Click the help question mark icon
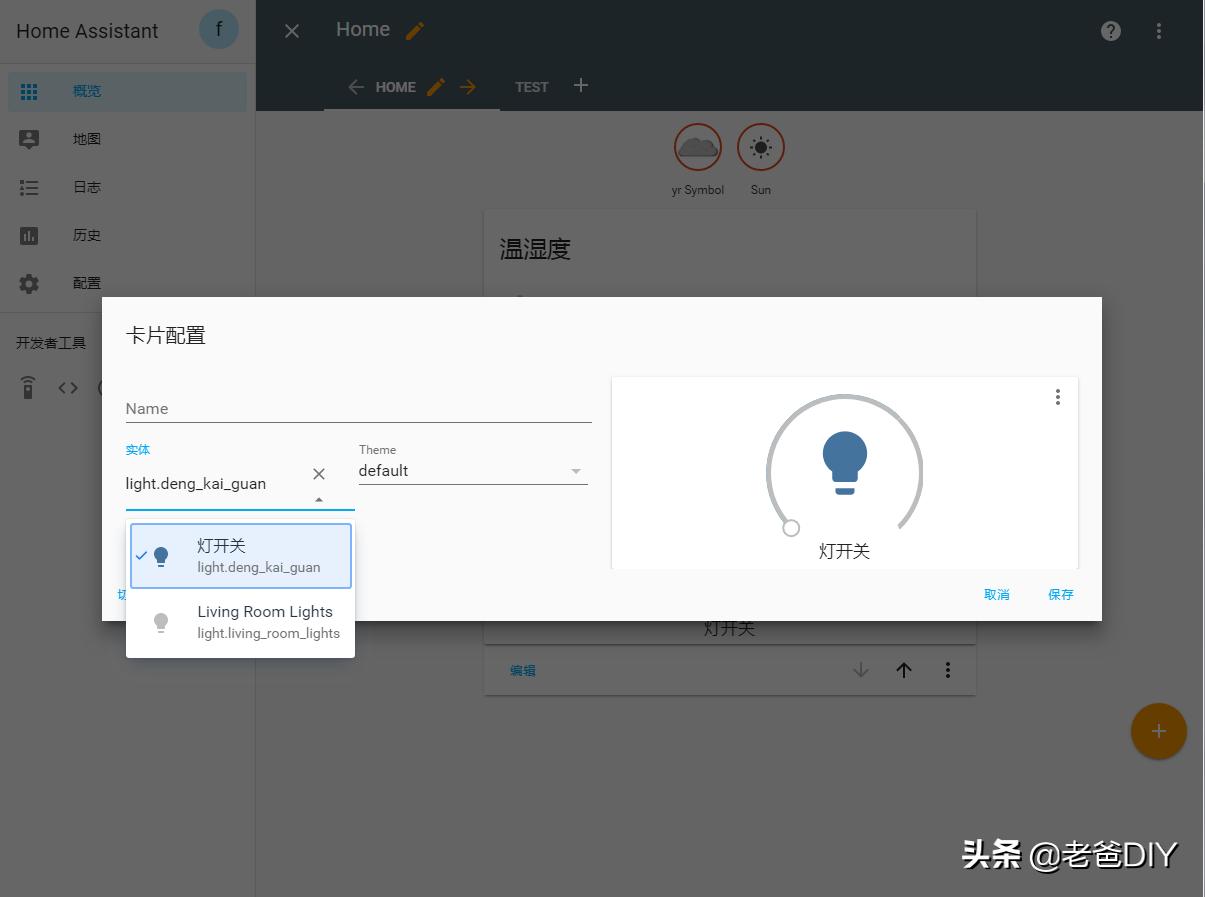1205x897 pixels. click(1110, 30)
